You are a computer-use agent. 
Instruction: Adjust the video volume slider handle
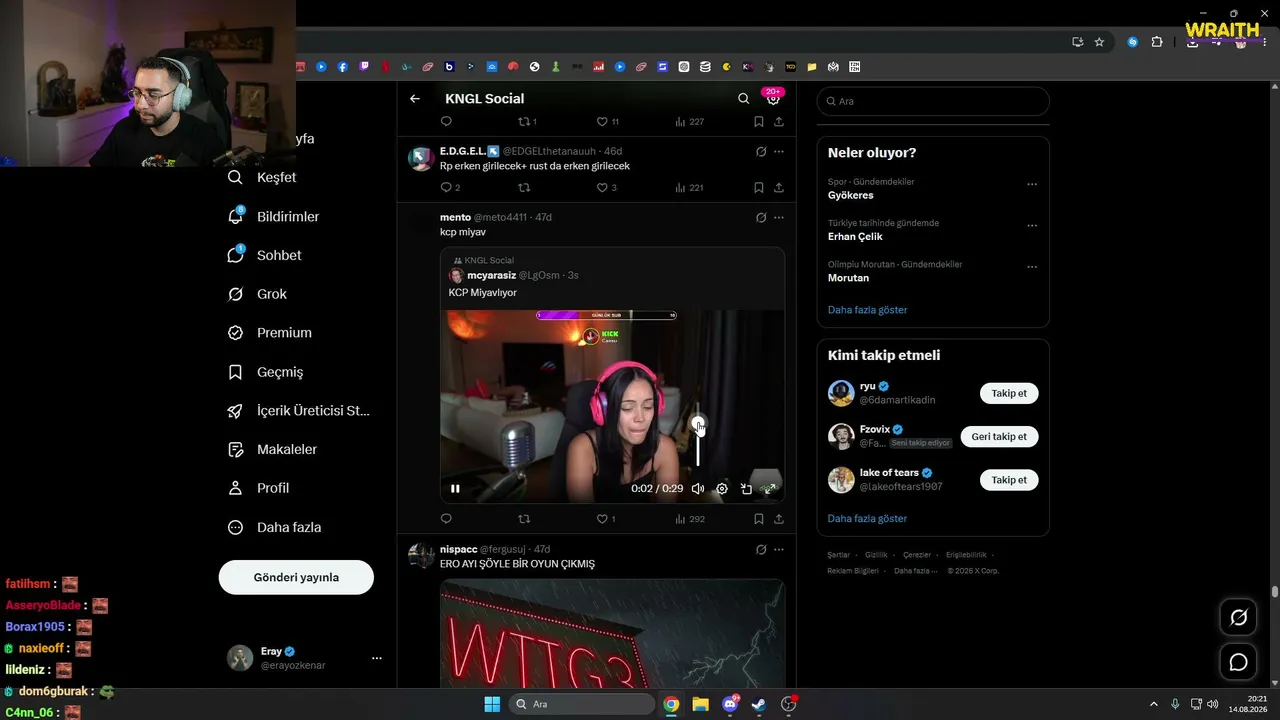point(698,424)
